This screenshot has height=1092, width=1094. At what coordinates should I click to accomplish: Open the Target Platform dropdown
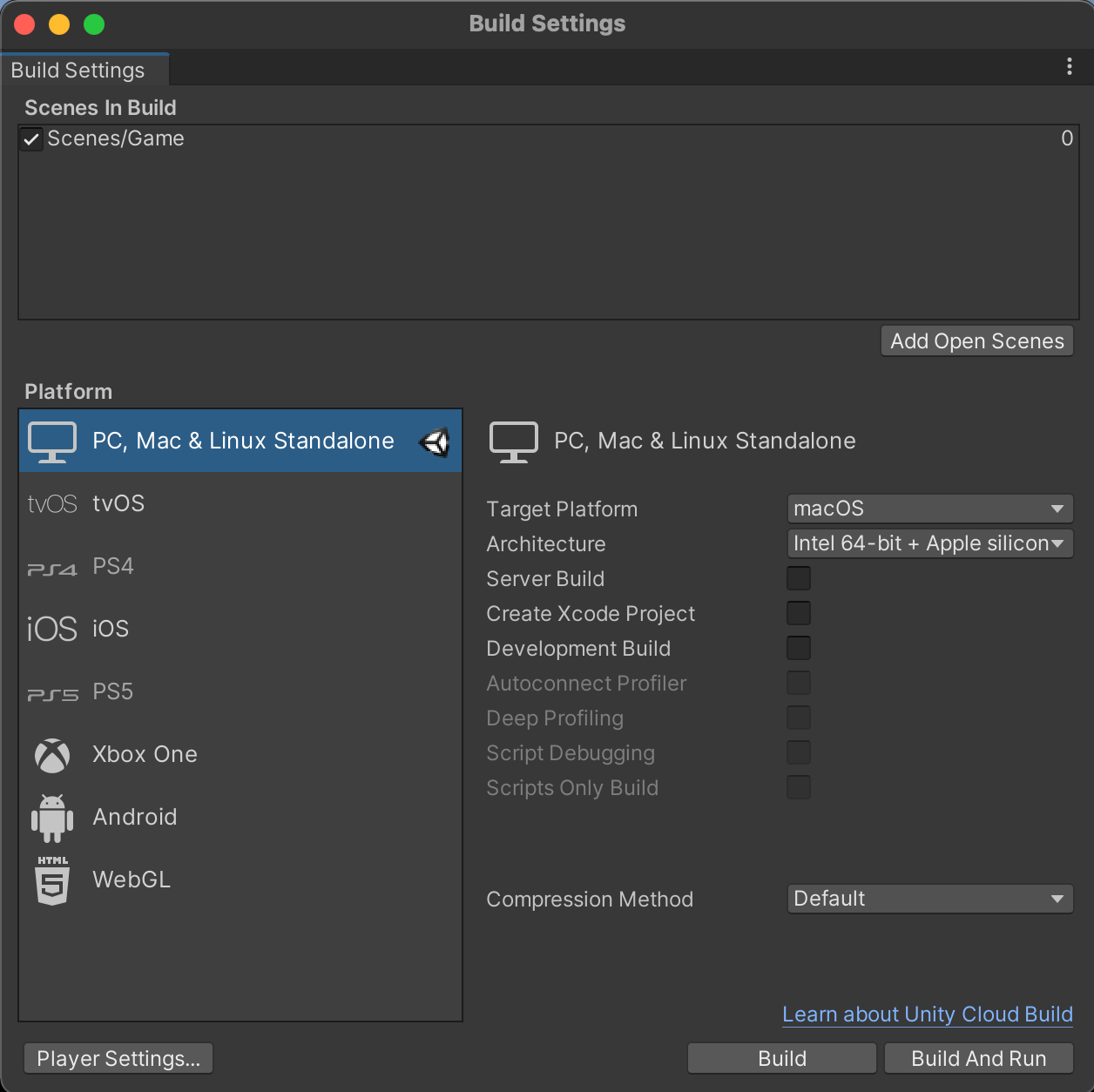pos(929,509)
